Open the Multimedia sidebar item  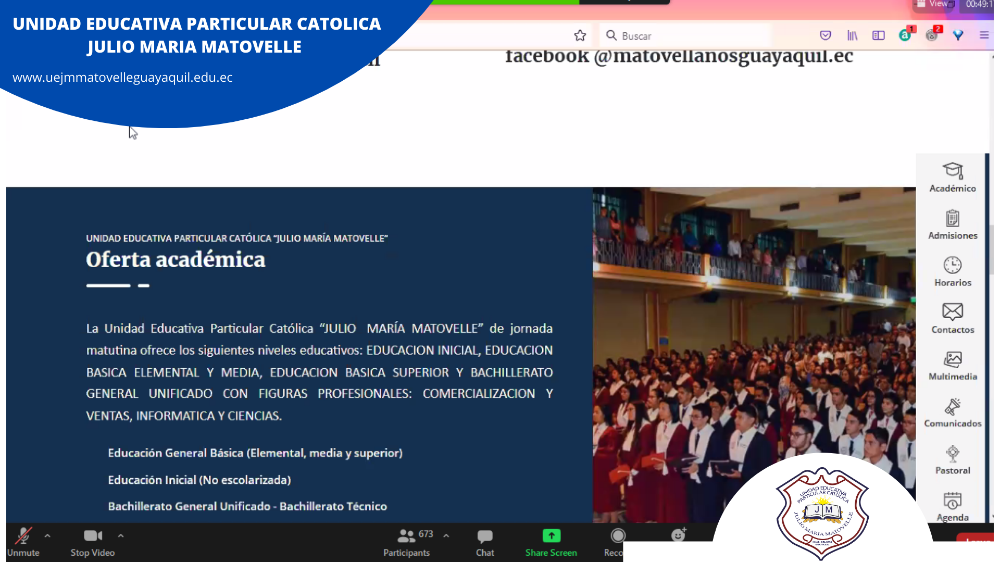[952, 366]
